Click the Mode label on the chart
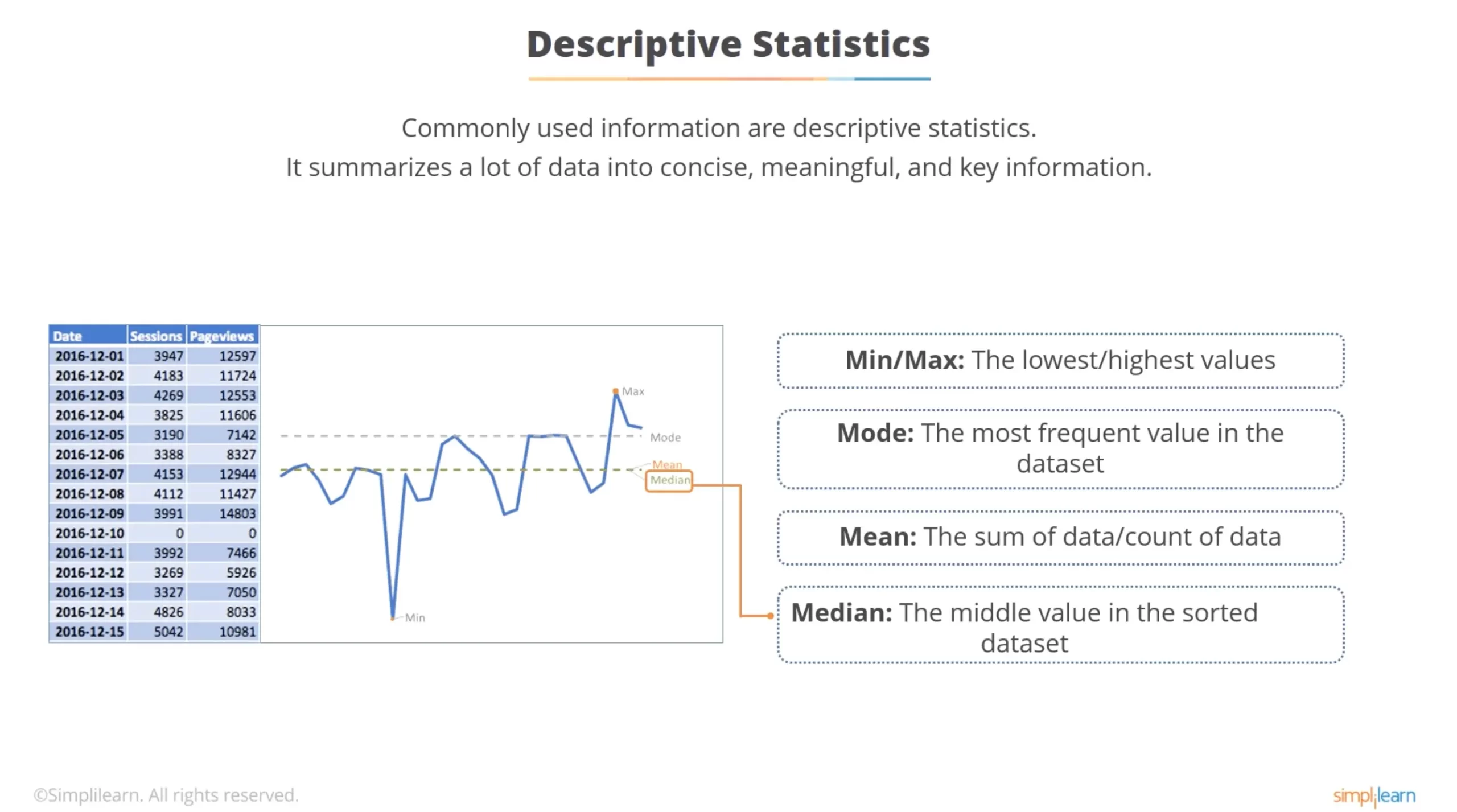 pos(665,437)
